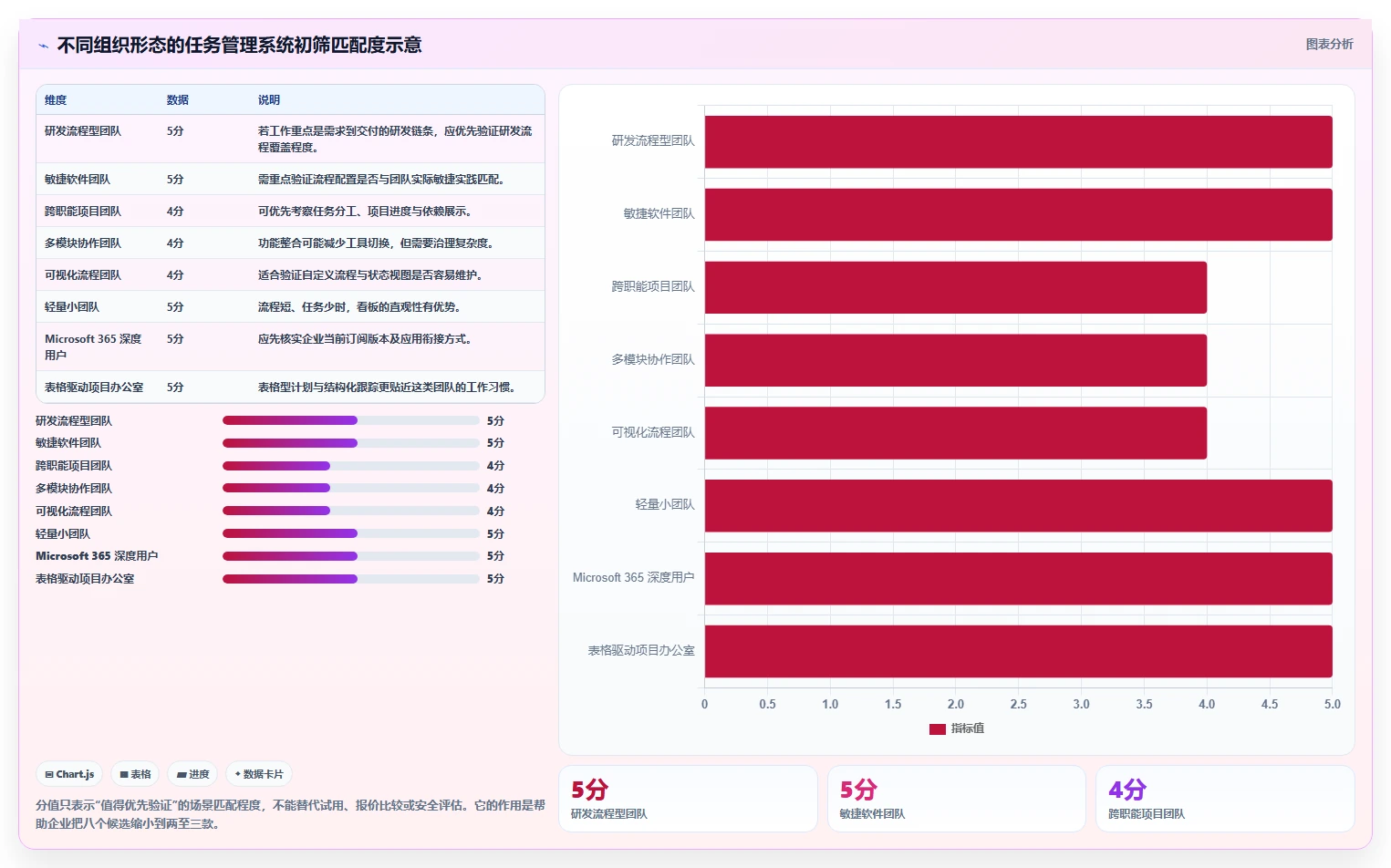
Task: Click the 表格 chip
Action: (135, 774)
